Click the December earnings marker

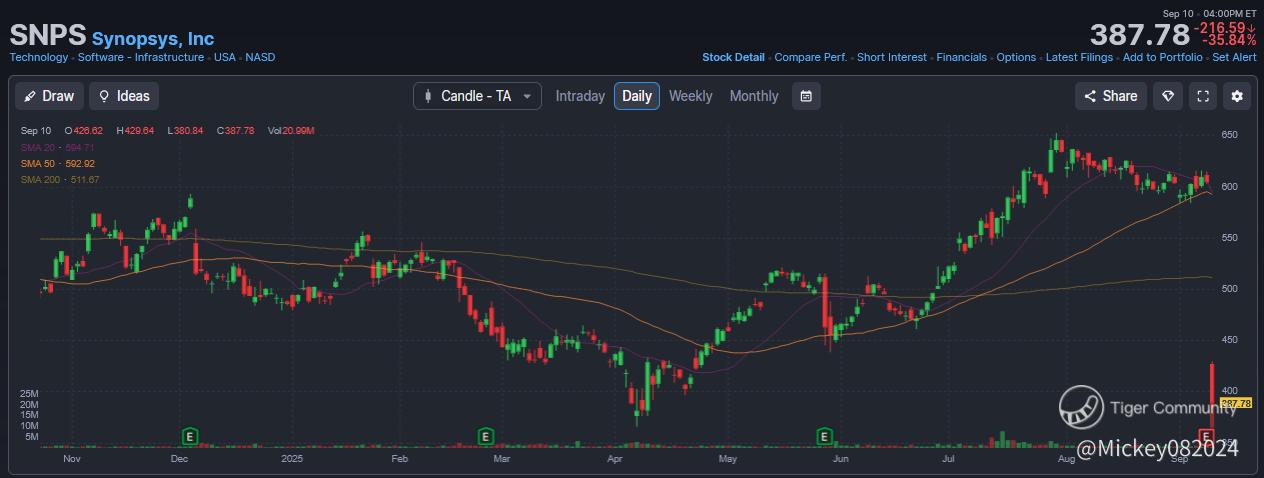point(189,436)
